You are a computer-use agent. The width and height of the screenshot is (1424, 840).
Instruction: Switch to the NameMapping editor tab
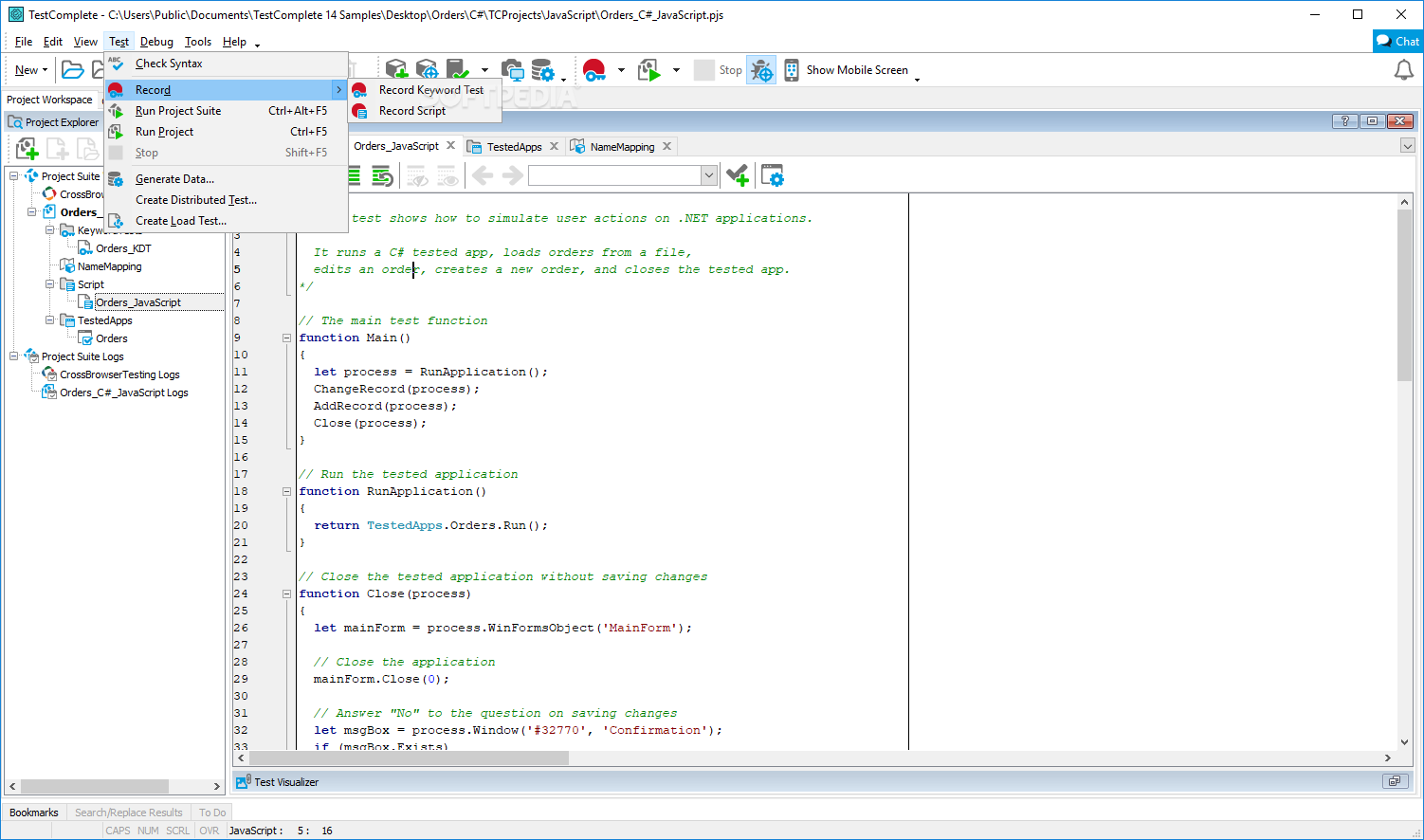pyautogui.click(x=621, y=147)
